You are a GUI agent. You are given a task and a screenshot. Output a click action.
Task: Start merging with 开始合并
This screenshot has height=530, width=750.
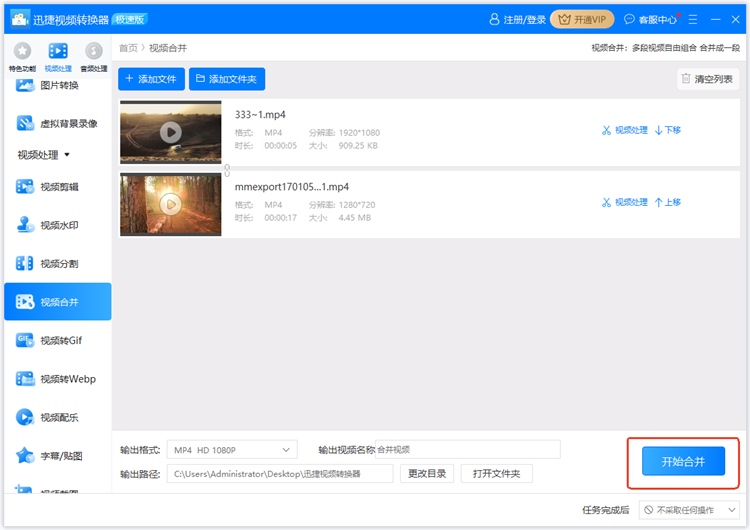[x=683, y=461]
